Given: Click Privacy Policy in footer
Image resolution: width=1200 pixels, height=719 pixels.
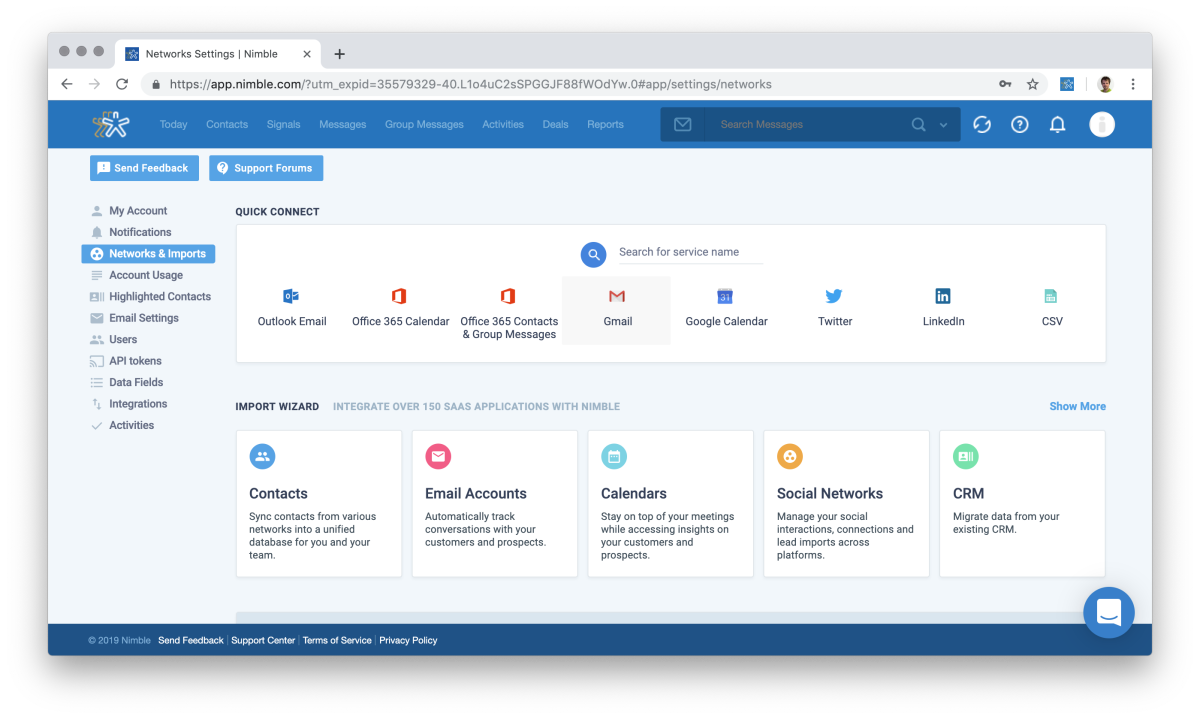Looking at the screenshot, I should pyautogui.click(x=408, y=641).
